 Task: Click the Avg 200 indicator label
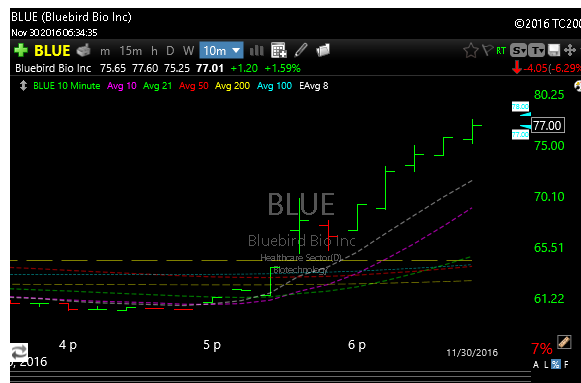[x=232, y=86]
